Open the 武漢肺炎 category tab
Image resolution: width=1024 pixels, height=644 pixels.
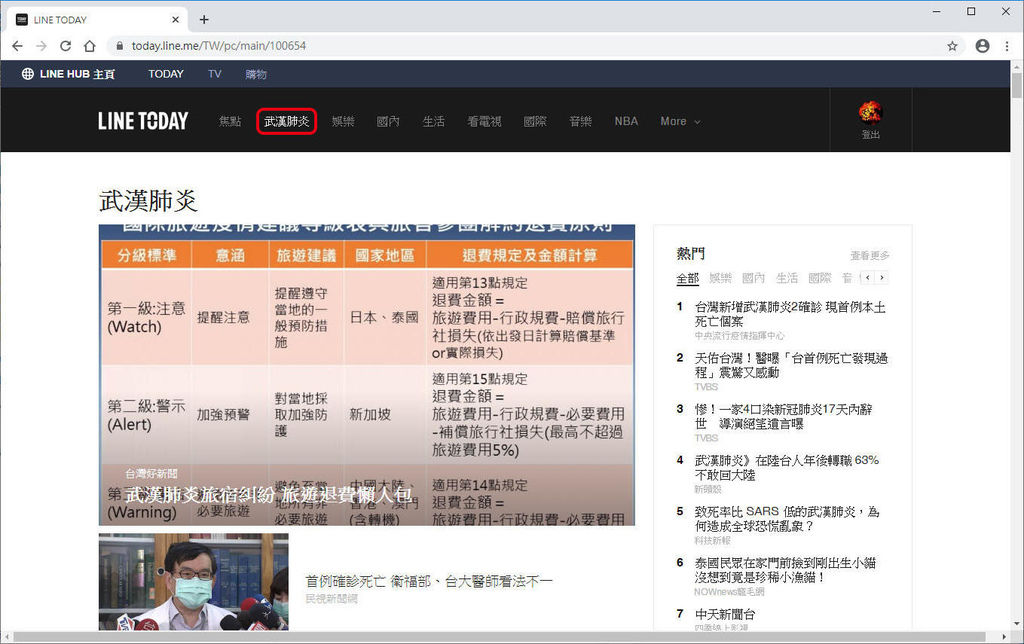(x=287, y=121)
